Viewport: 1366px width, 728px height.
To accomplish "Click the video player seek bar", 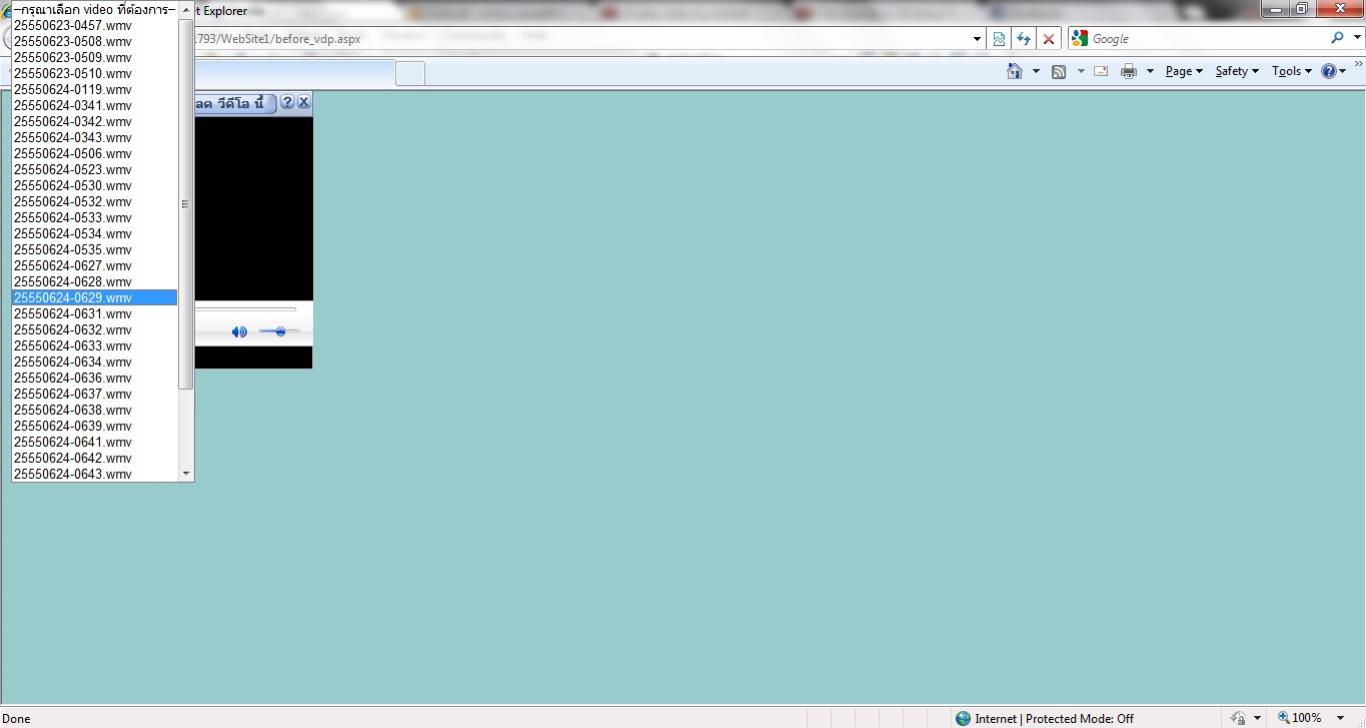I will pyautogui.click(x=245, y=309).
